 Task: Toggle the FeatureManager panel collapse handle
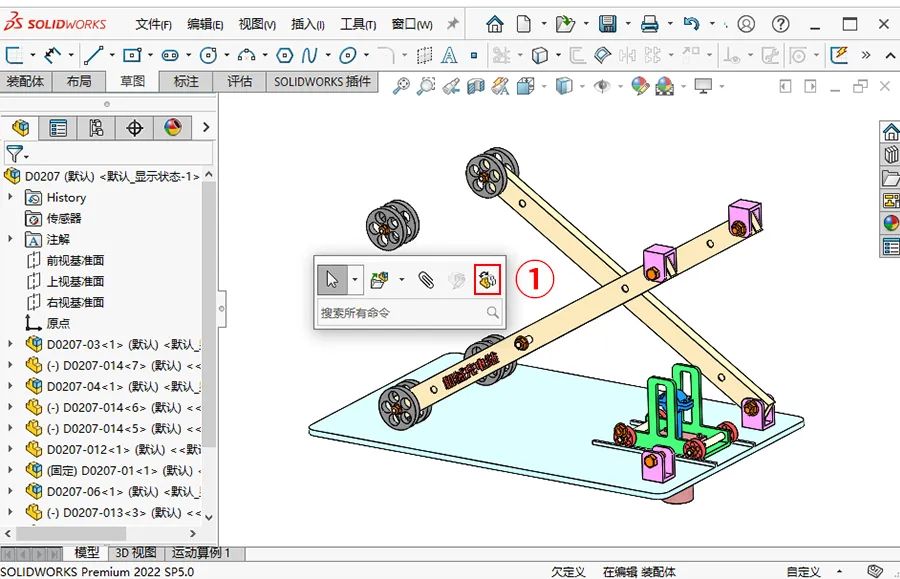click(x=222, y=309)
